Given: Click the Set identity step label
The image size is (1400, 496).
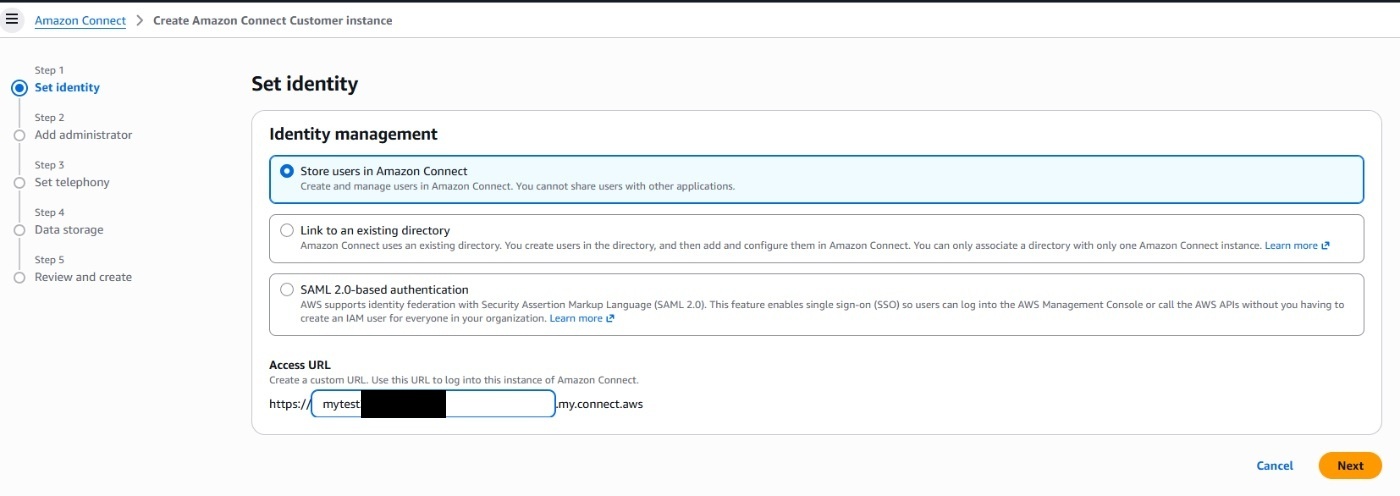Looking at the screenshot, I should 67,87.
